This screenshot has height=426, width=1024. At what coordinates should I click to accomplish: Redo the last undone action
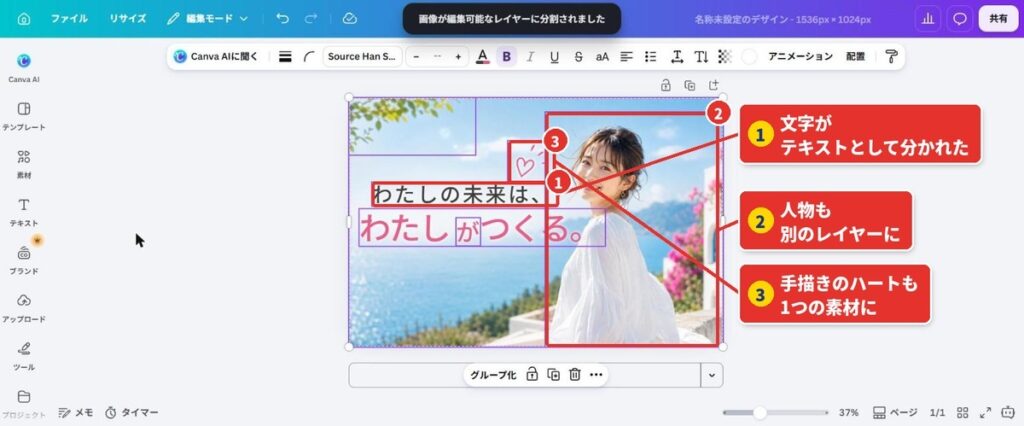(x=311, y=19)
